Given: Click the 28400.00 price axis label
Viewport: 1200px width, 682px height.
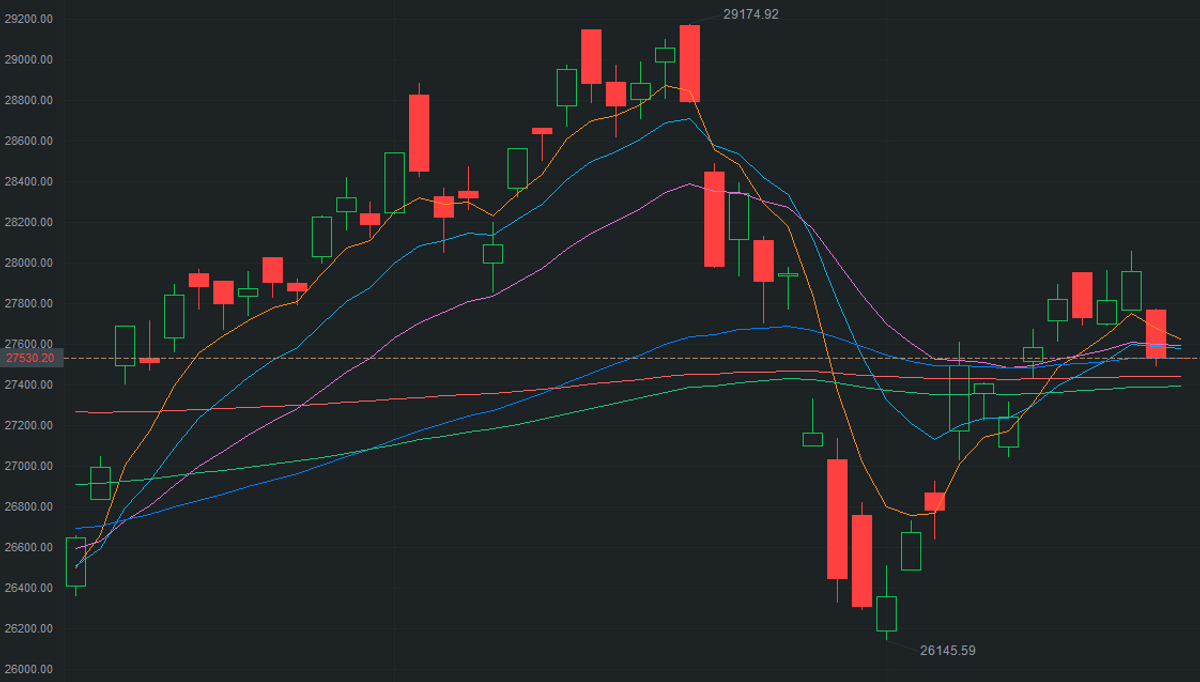Looking at the screenshot, I should (31, 182).
